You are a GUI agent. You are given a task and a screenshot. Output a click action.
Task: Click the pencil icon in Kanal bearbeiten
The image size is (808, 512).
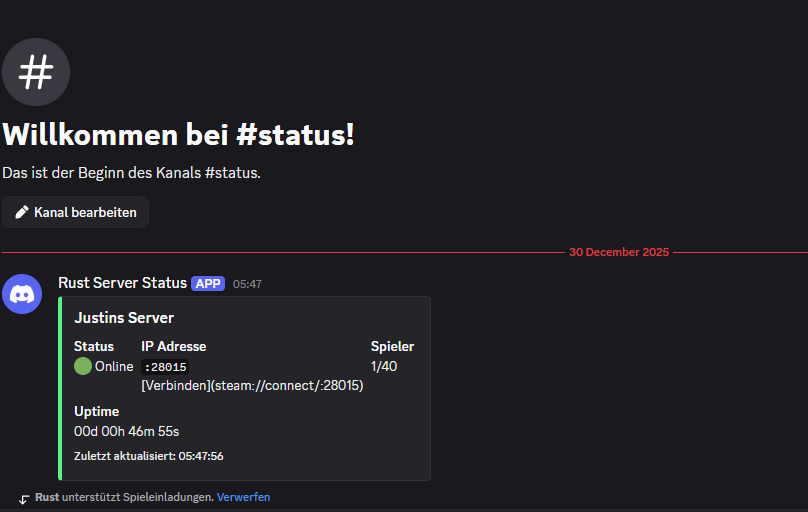click(22, 212)
